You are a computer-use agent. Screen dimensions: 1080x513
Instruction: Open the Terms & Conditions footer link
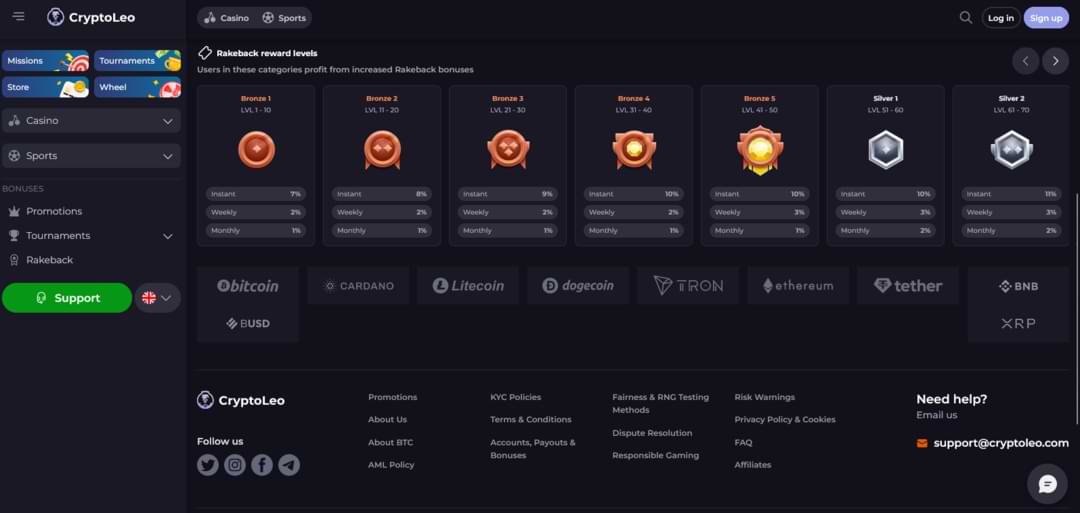coord(530,419)
